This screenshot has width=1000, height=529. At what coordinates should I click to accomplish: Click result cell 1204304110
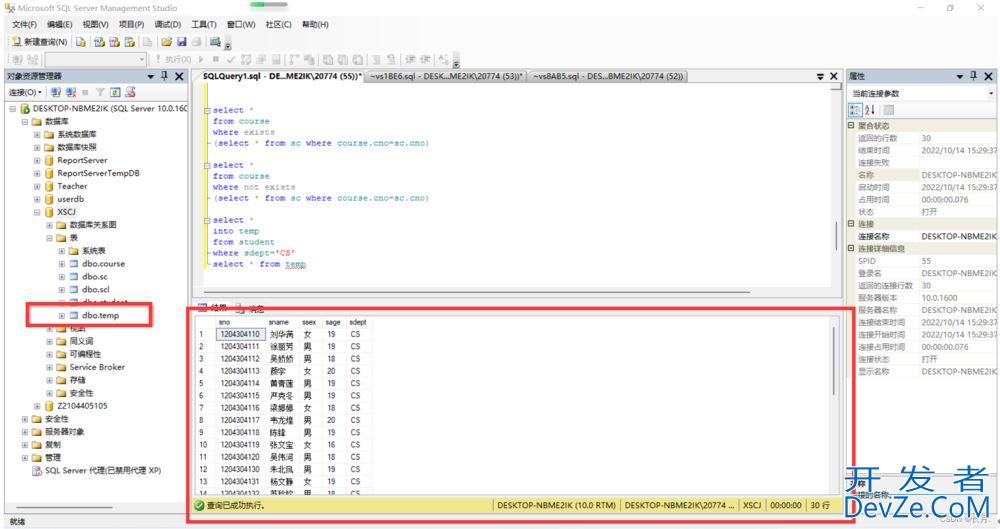(240, 334)
